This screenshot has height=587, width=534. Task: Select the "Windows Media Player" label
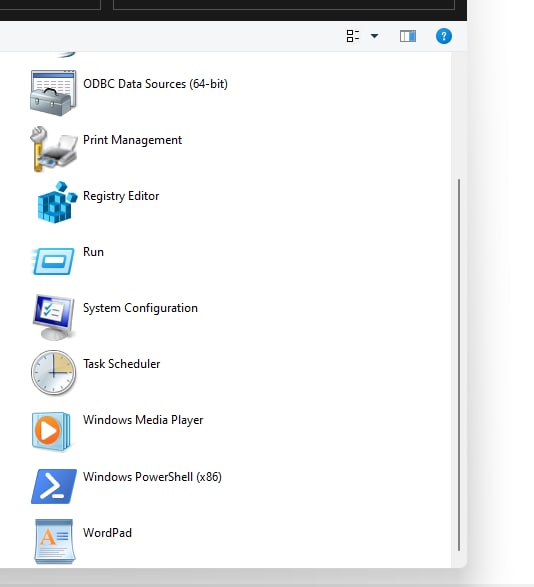(143, 420)
